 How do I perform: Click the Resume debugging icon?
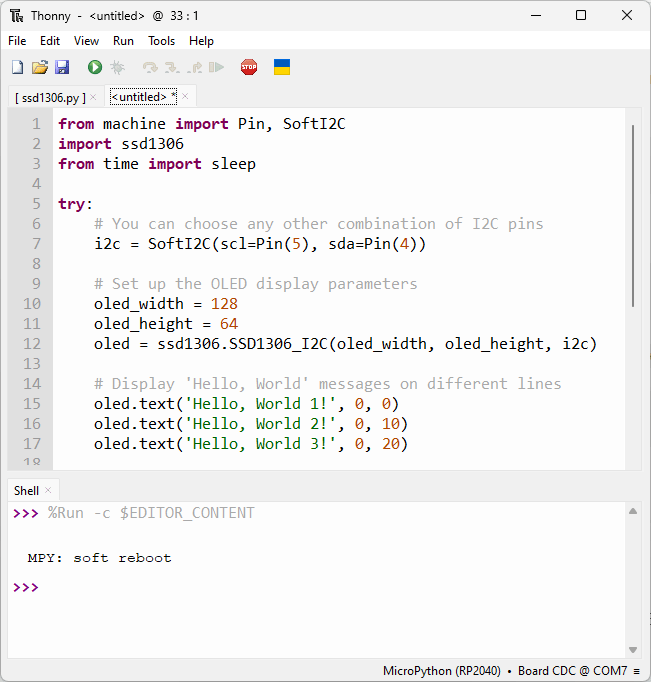coord(216,67)
